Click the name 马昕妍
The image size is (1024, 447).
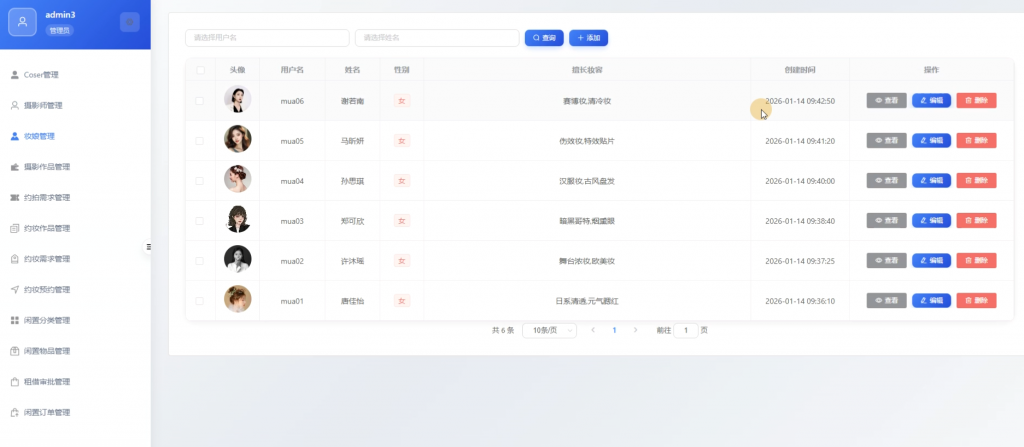(353, 141)
